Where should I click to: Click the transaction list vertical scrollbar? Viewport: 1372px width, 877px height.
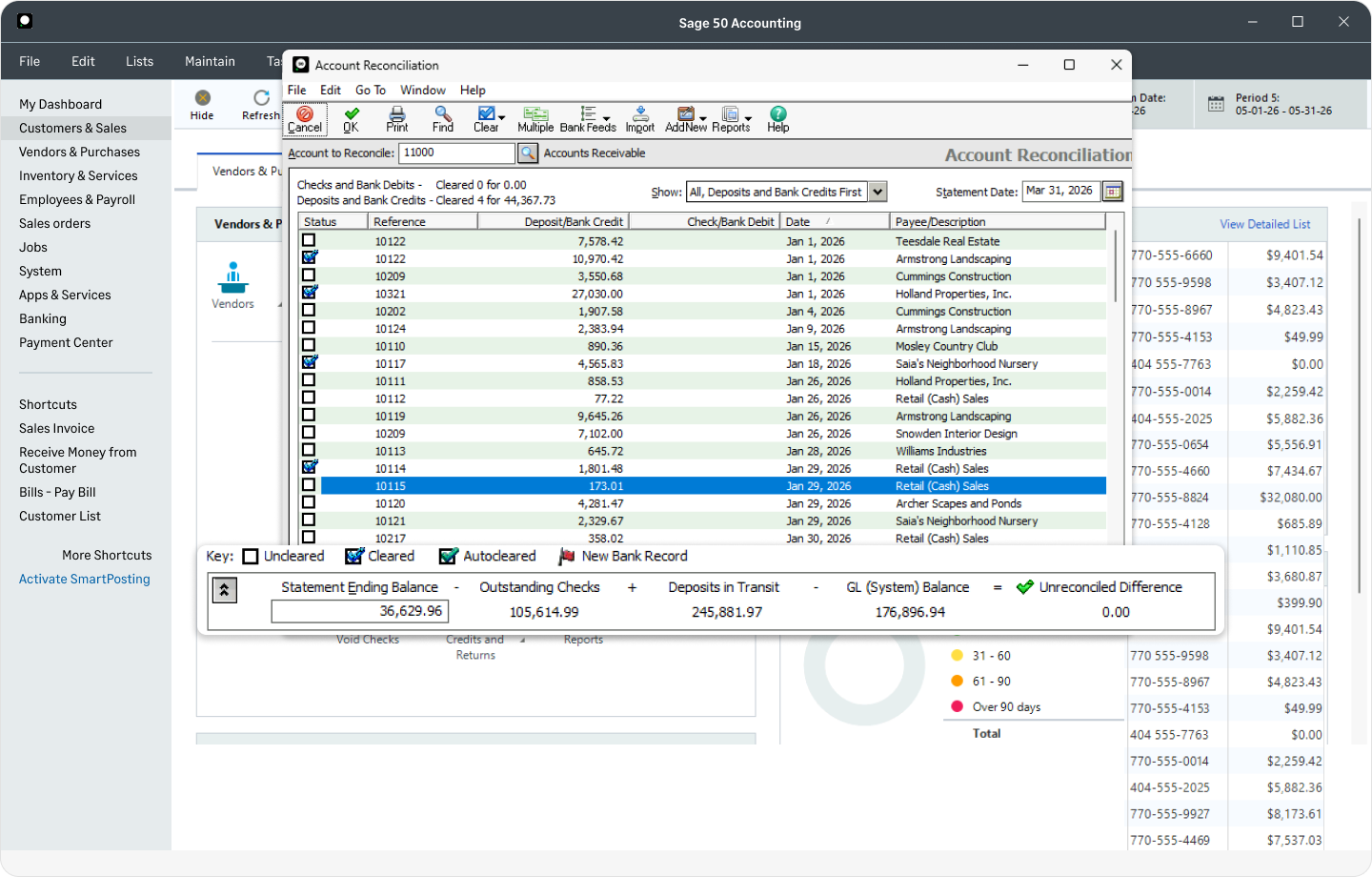click(x=1115, y=266)
